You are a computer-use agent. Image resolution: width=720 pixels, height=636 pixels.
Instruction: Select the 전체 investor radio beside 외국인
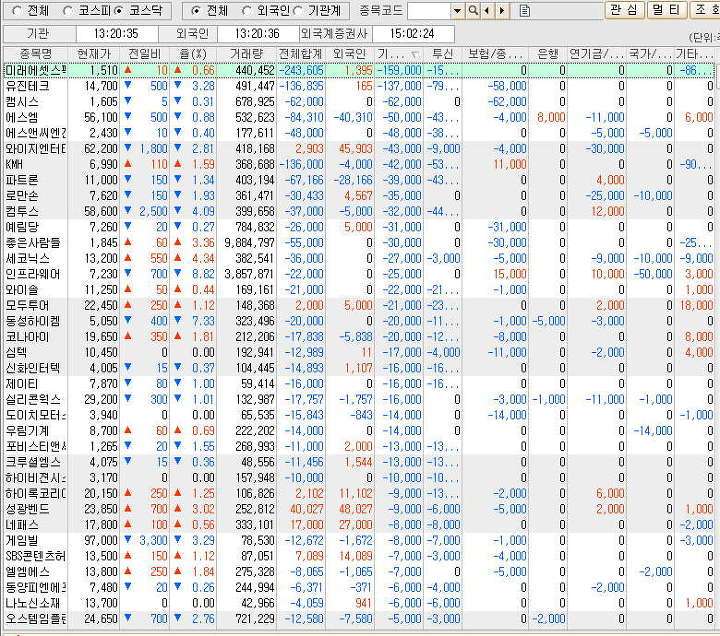(195, 11)
